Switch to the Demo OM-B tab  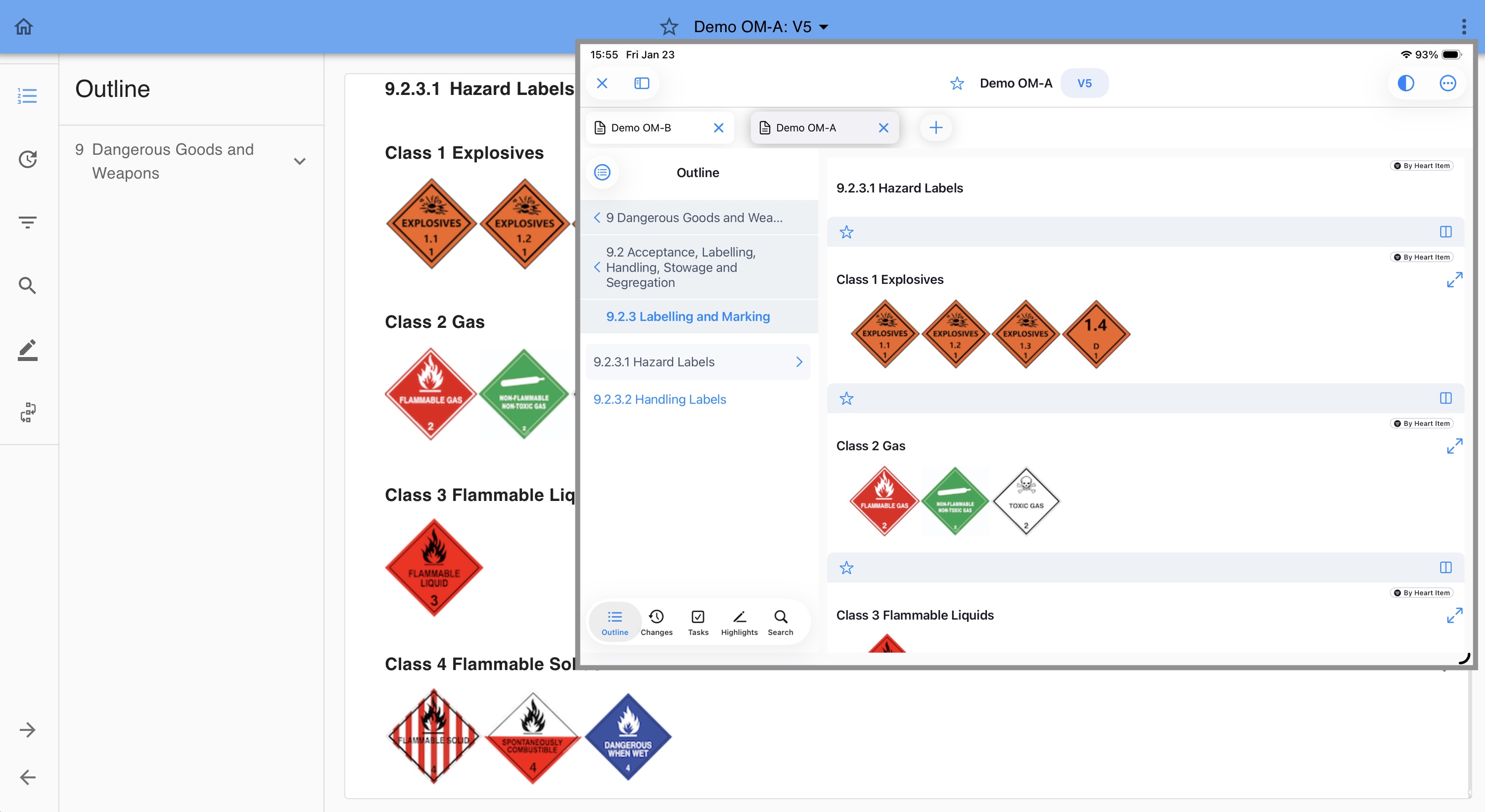641,128
